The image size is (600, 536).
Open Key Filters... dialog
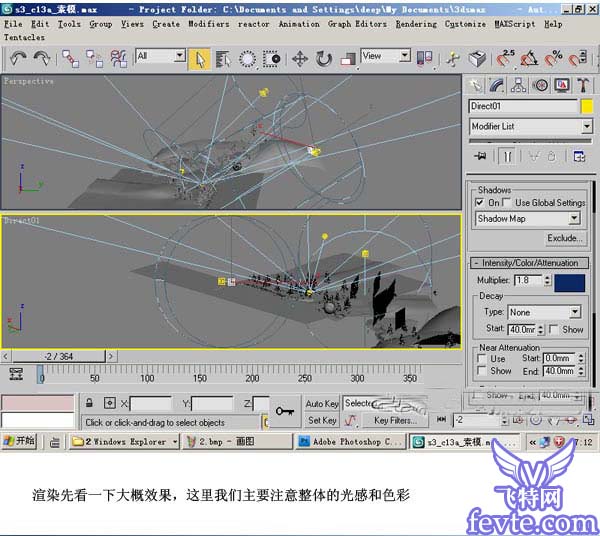tap(395, 420)
